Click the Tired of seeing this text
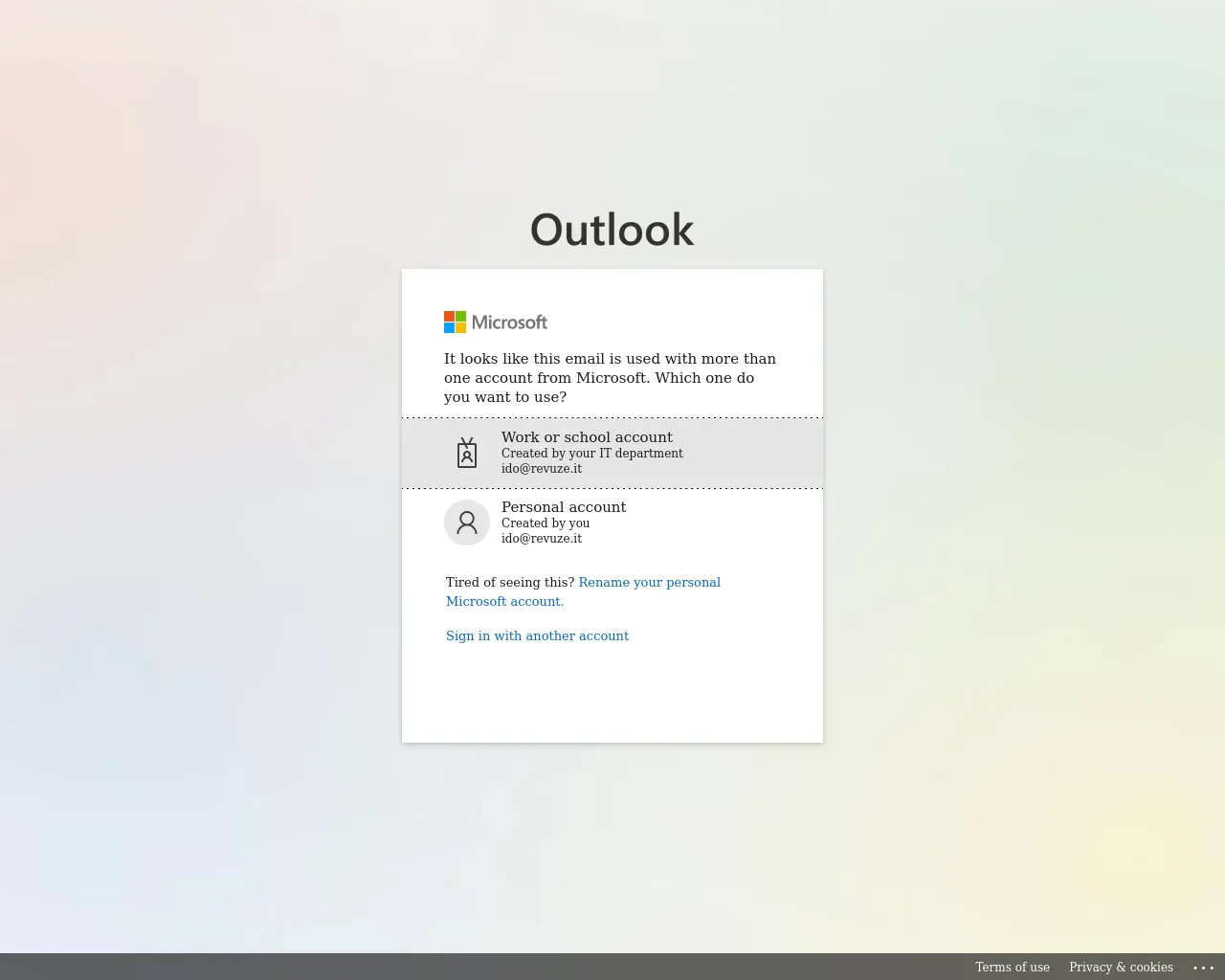 point(510,583)
